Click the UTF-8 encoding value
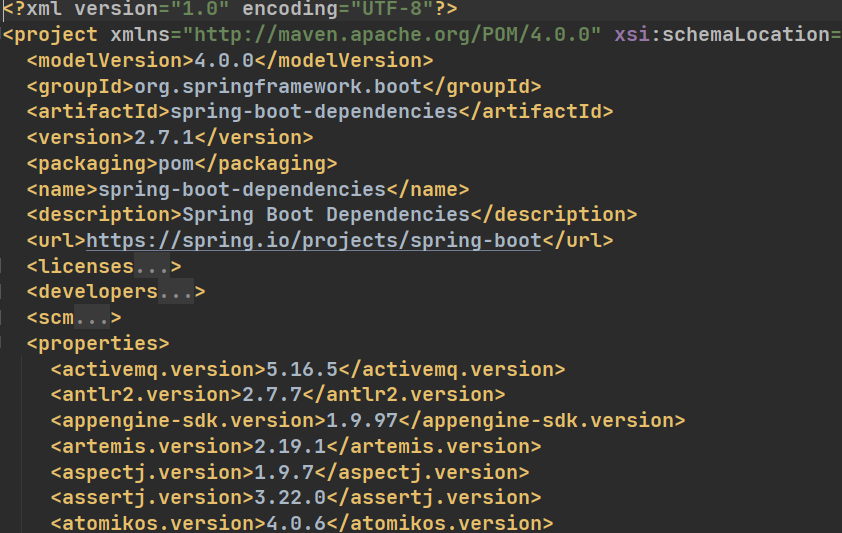The height and width of the screenshot is (533, 842). [x=392, y=9]
